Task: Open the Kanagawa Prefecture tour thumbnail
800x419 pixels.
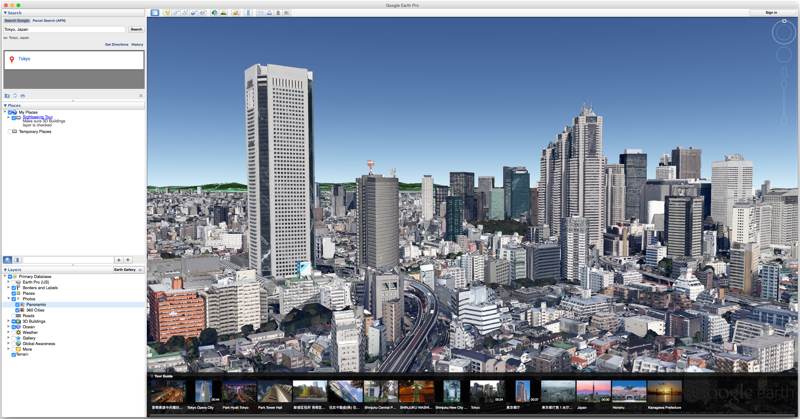Action: pyautogui.click(x=664, y=392)
